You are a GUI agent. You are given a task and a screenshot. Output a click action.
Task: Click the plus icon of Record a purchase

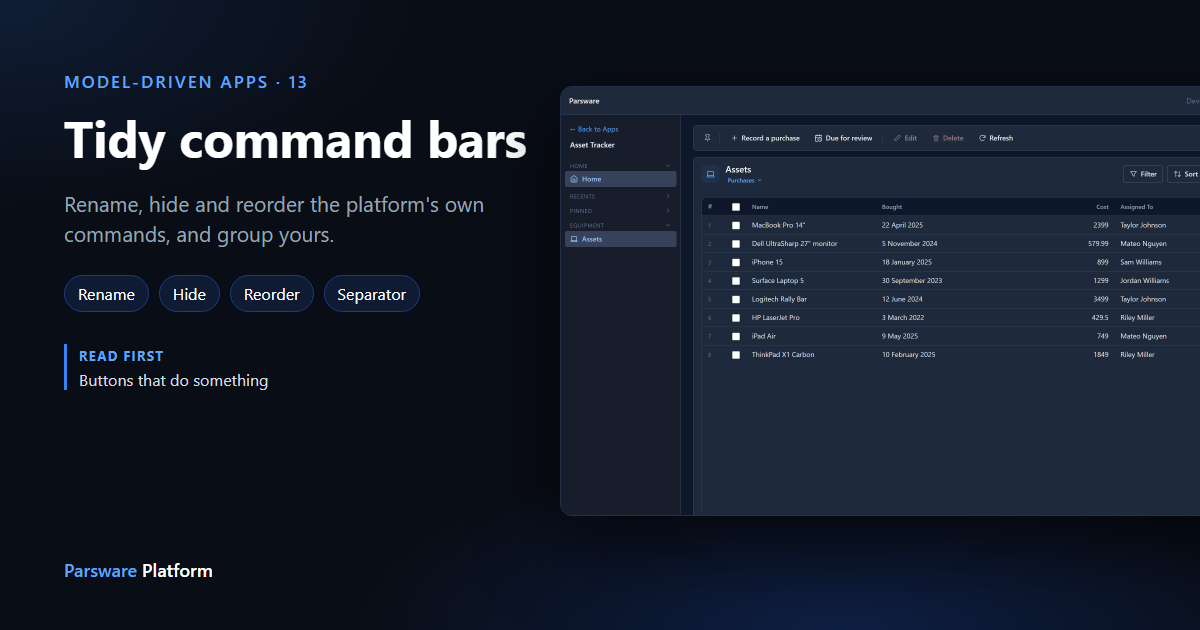click(734, 138)
